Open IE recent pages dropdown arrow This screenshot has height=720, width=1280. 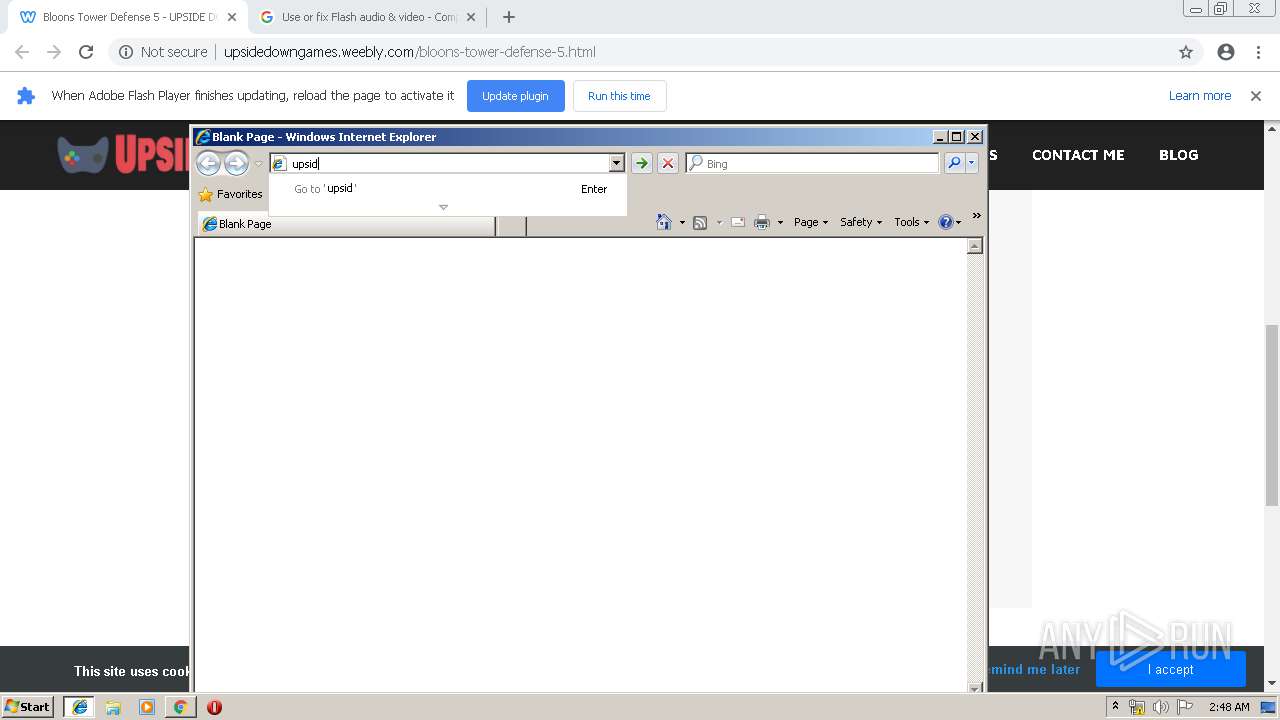click(x=258, y=164)
